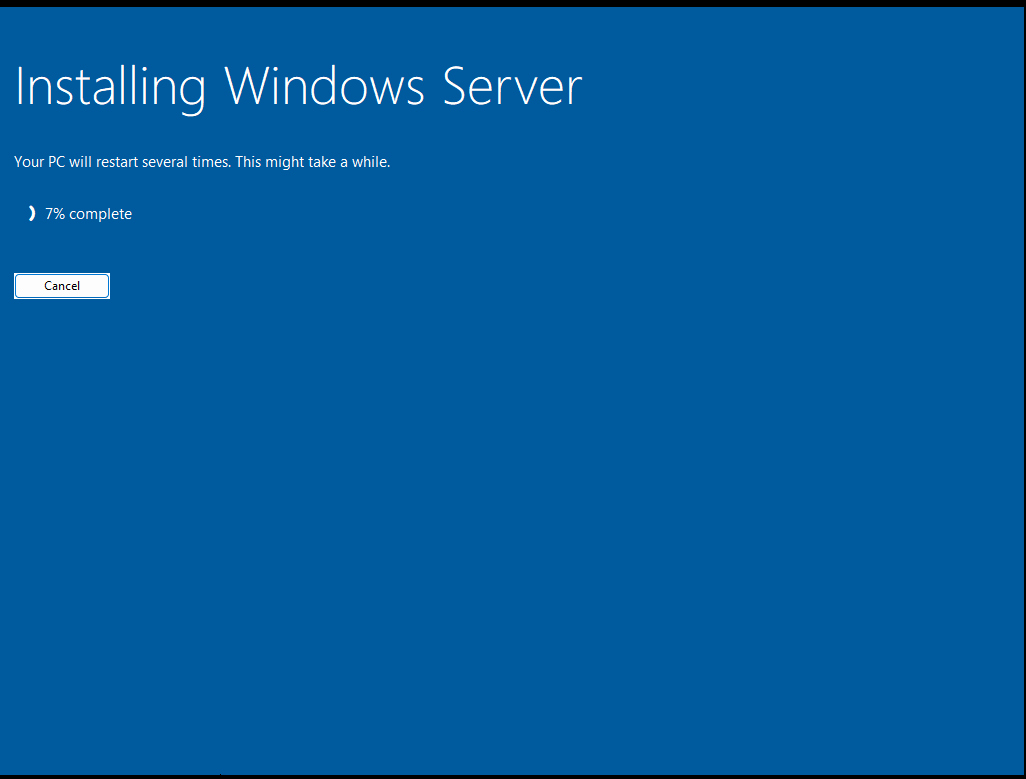Click the word "might" in the subtitle
Screen dimensions: 1026x779
pyautogui.click(x=285, y=162)
